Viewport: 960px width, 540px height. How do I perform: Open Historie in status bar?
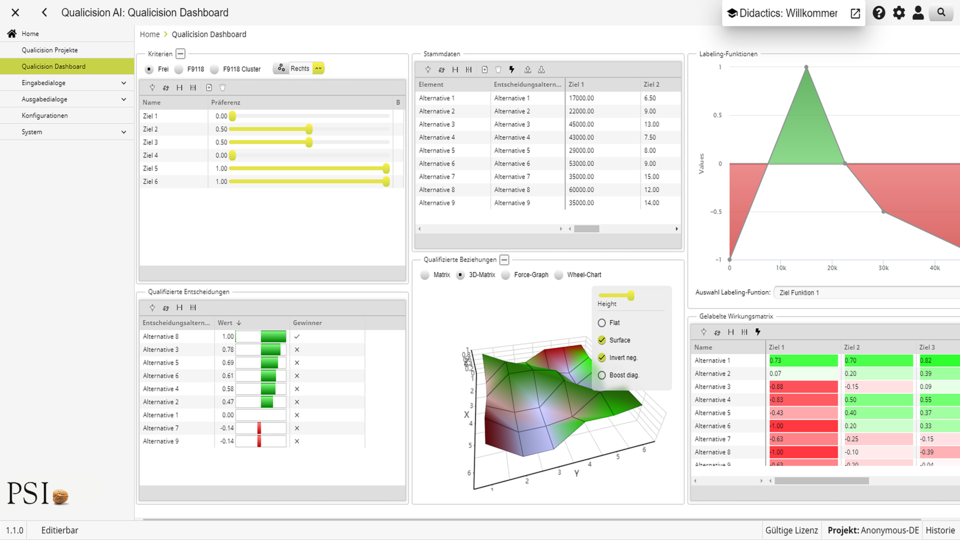click(940, 530)
